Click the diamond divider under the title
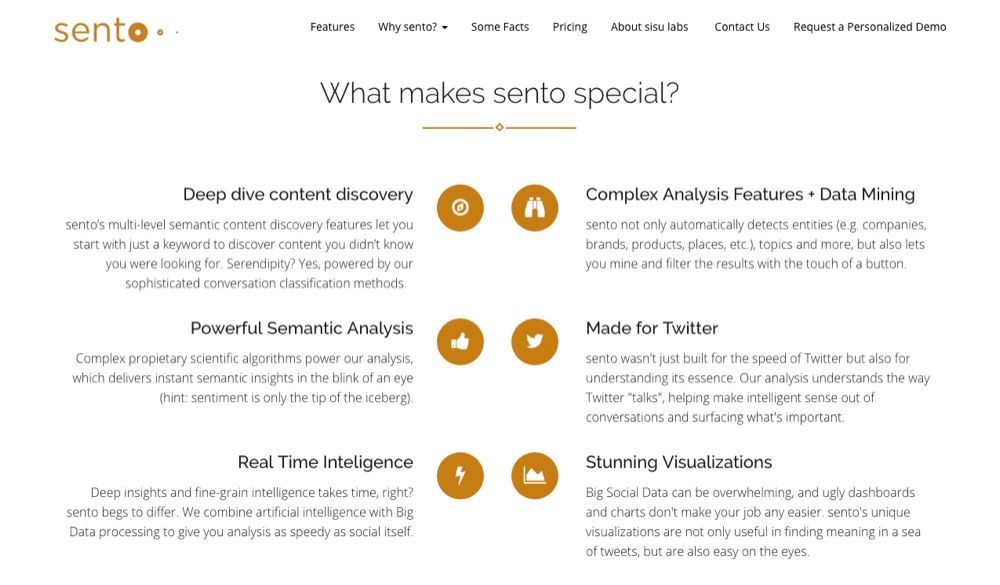Viewport: 1000px width, 585px height. pos(499,128)
